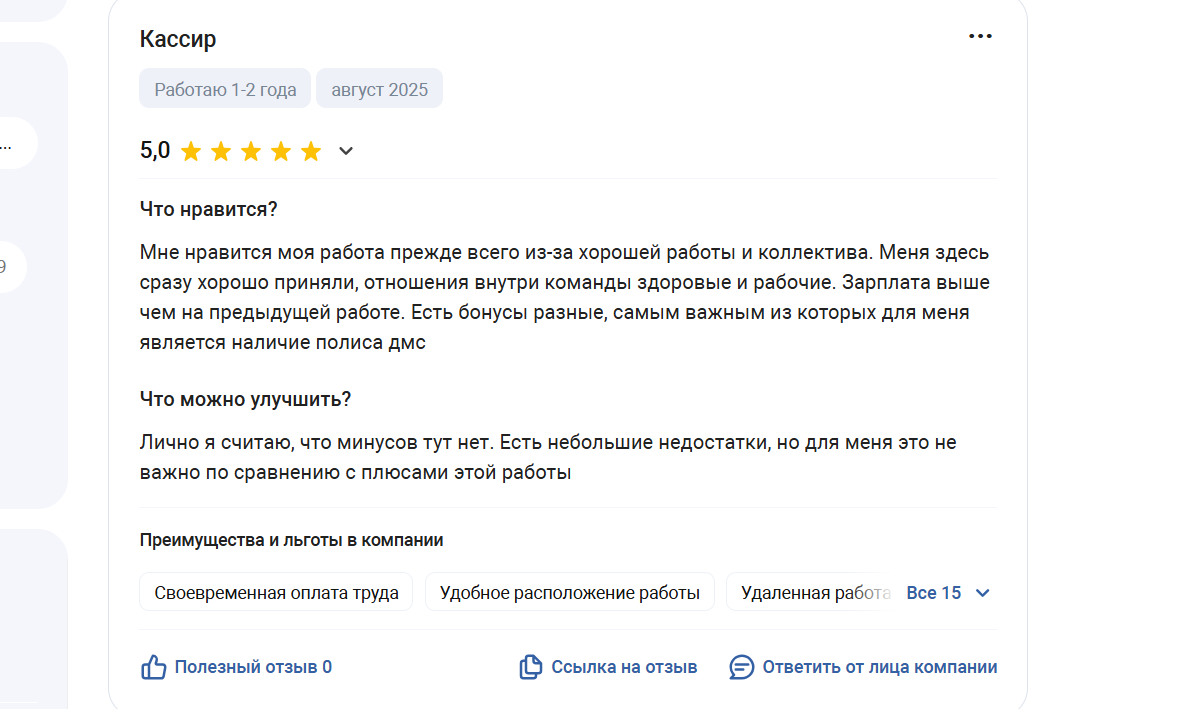
Task: Click the Удобное расположение работы chip
Action: point(570,593)
